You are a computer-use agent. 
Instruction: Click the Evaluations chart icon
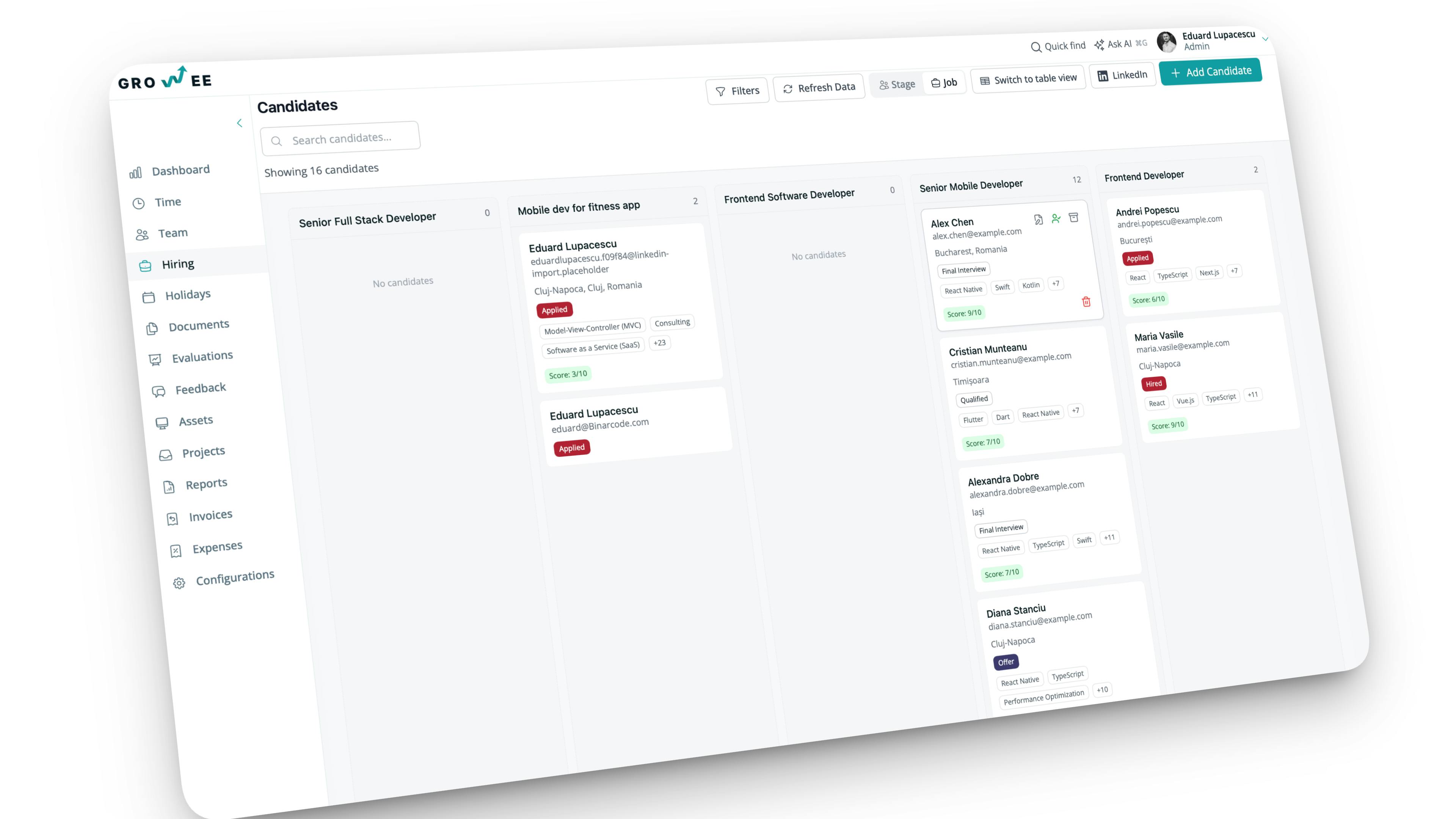click(155, 360)
